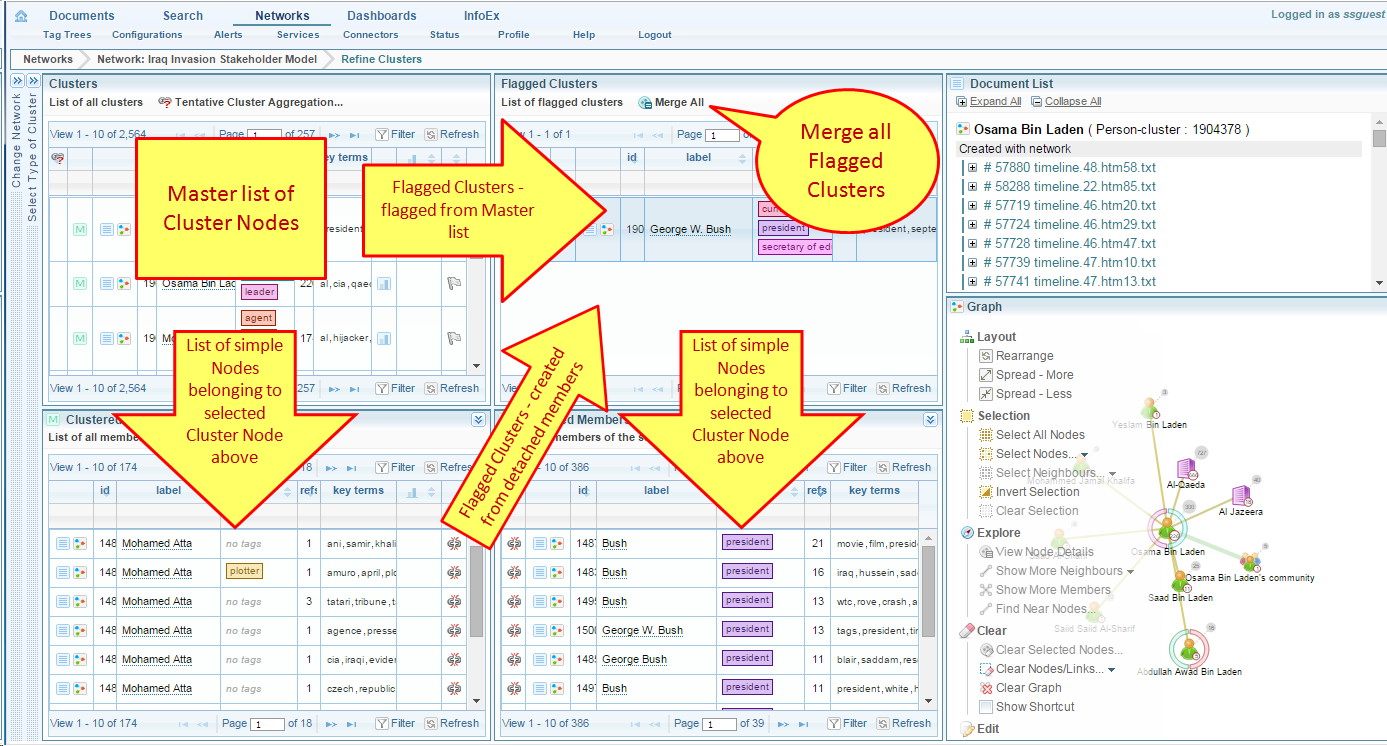Viewport: 1387px width, 746px height.
Task: Open the Select Nodes dropdown
Action: (x=1085, y=455)
